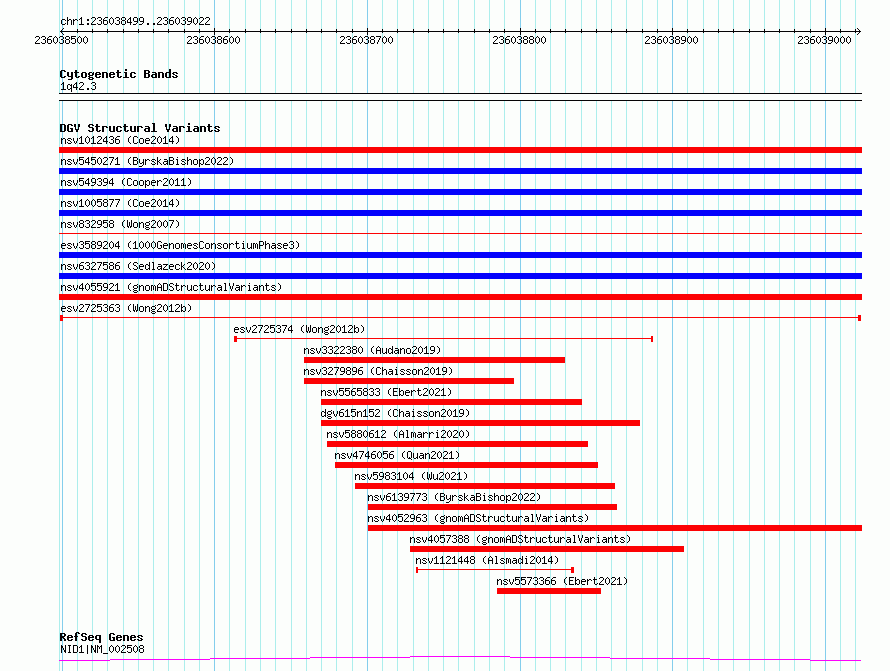
Task: Click the red nsv3279896 variant bar
Action: pos(409,381)
